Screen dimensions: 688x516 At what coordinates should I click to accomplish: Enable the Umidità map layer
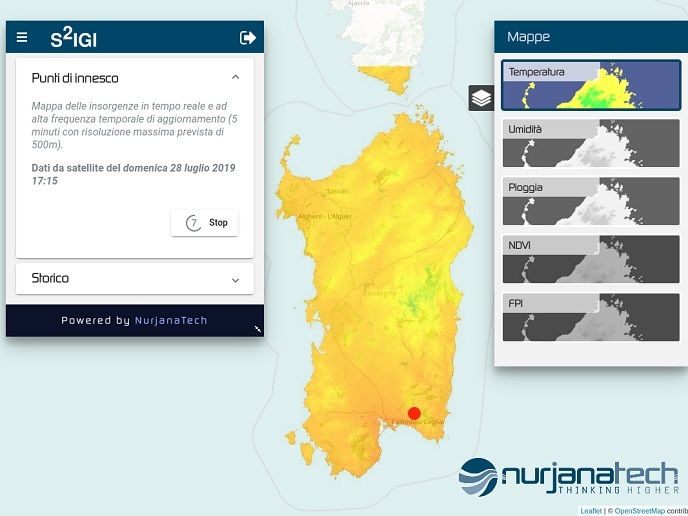coord(590,143)
